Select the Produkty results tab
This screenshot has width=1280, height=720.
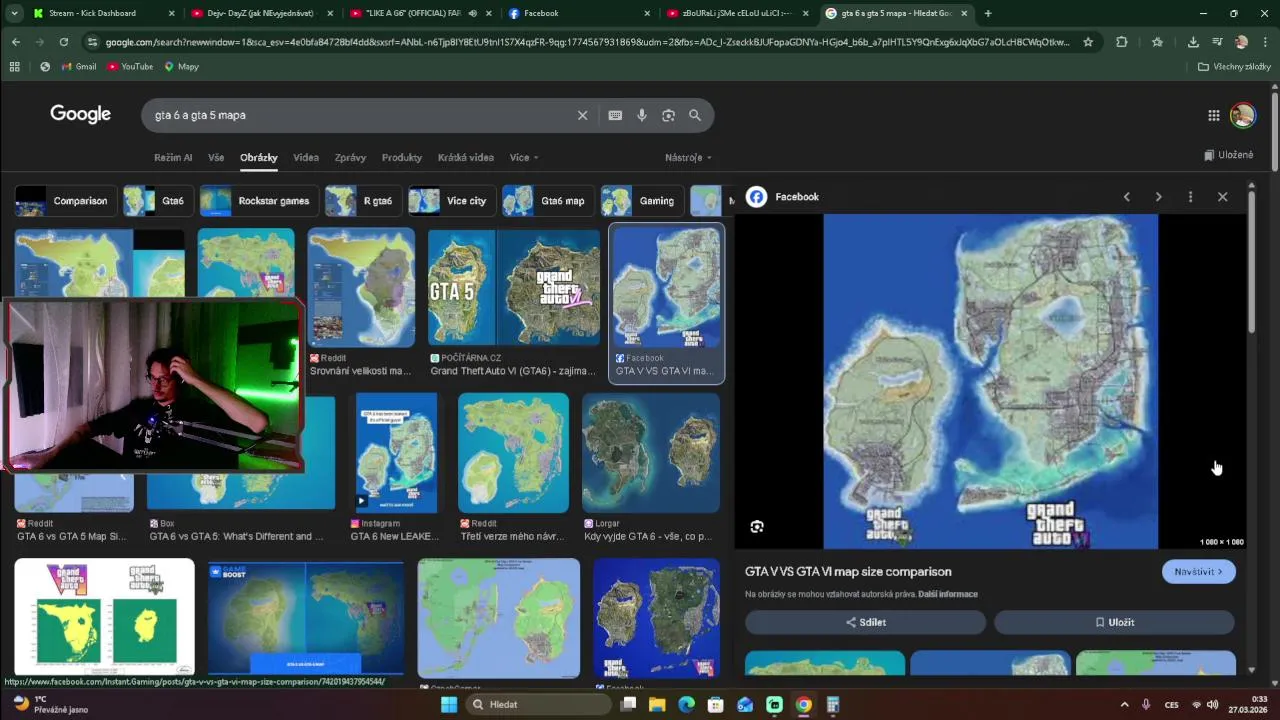(x=402, y=158)
